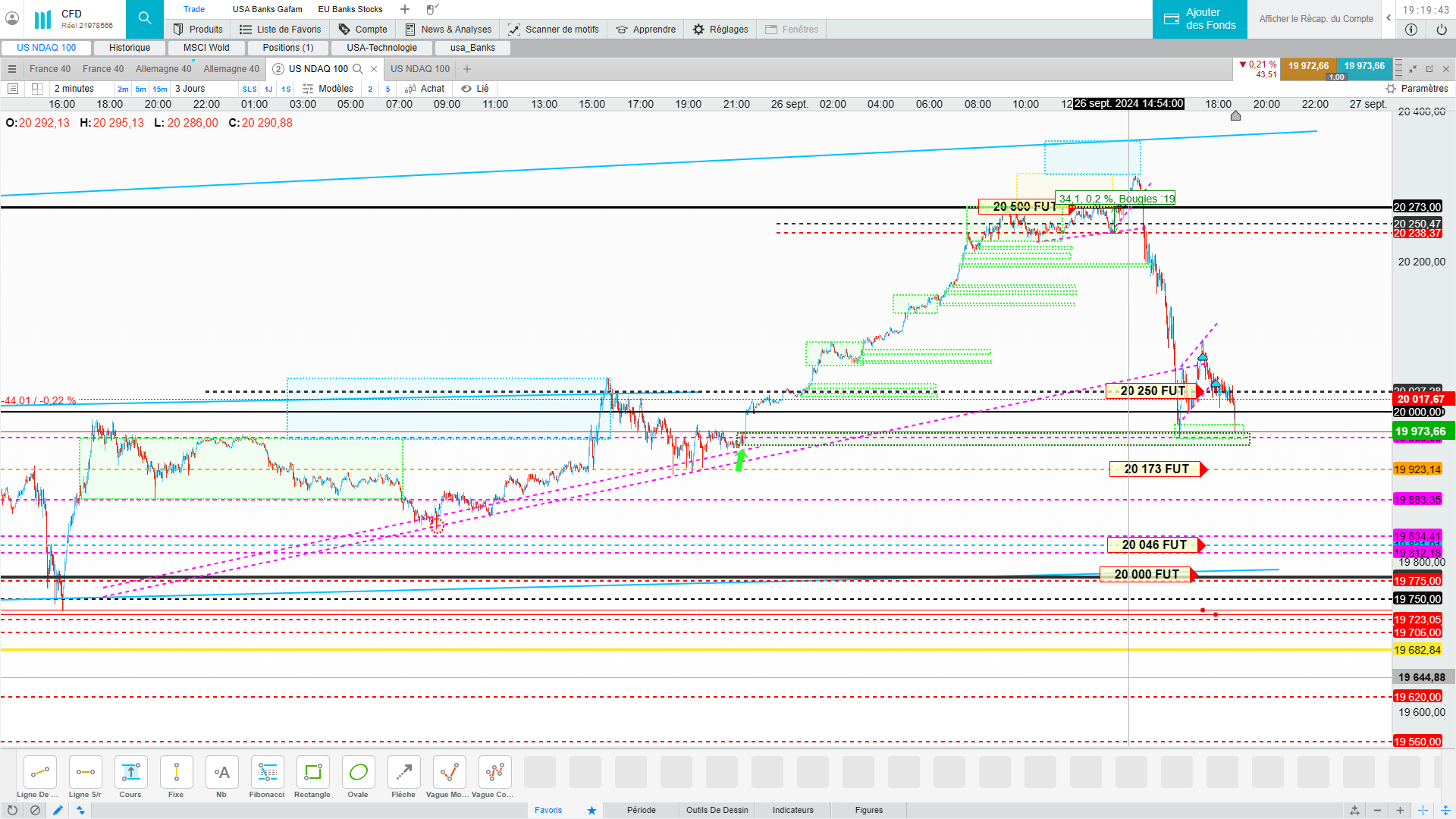This screenshot has height=819, width=1456.
Task: Click the blue pencil edit icon
Action: (x=58, y=810)
